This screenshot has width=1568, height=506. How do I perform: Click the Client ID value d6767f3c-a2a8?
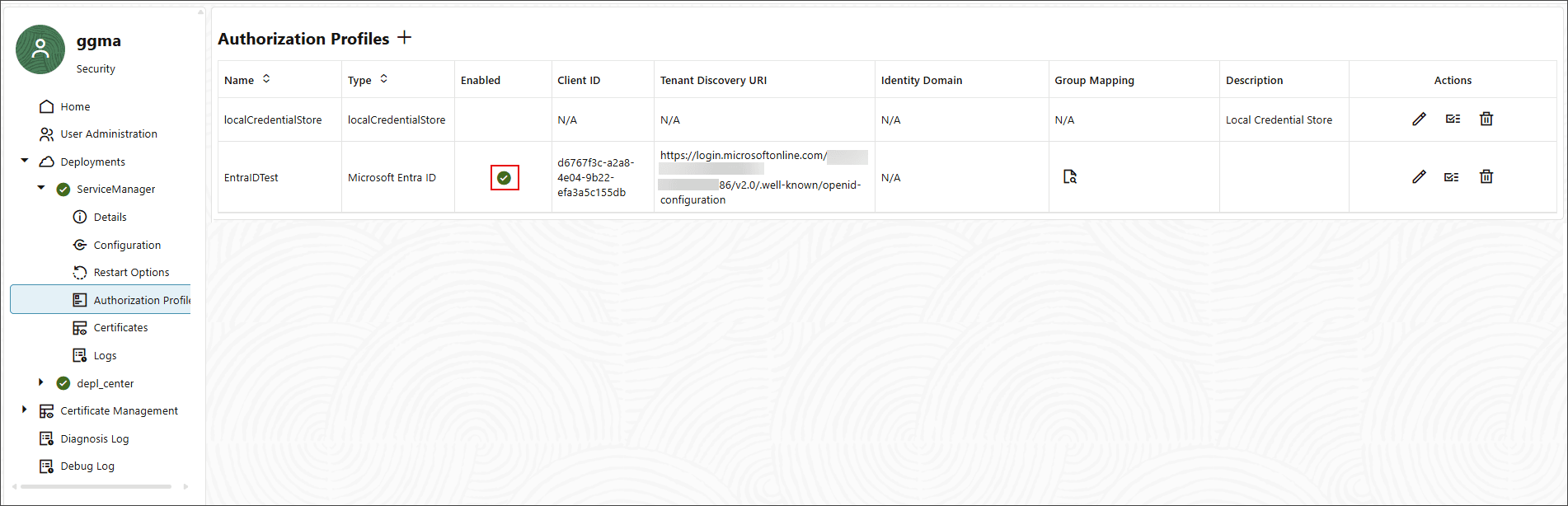(x=596, y=178)
